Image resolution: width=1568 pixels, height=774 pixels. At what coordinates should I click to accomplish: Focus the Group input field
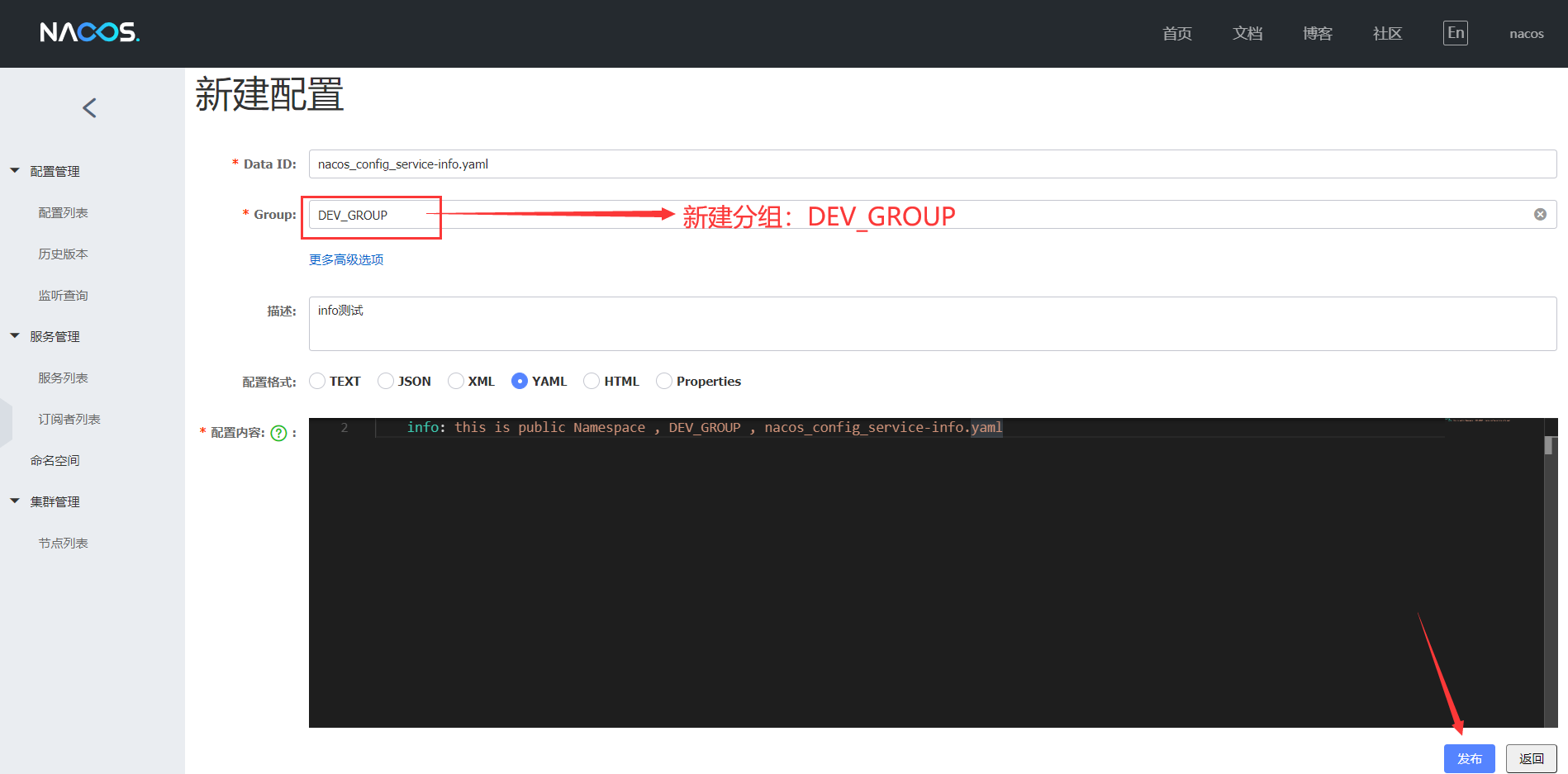tap(933, 215)
